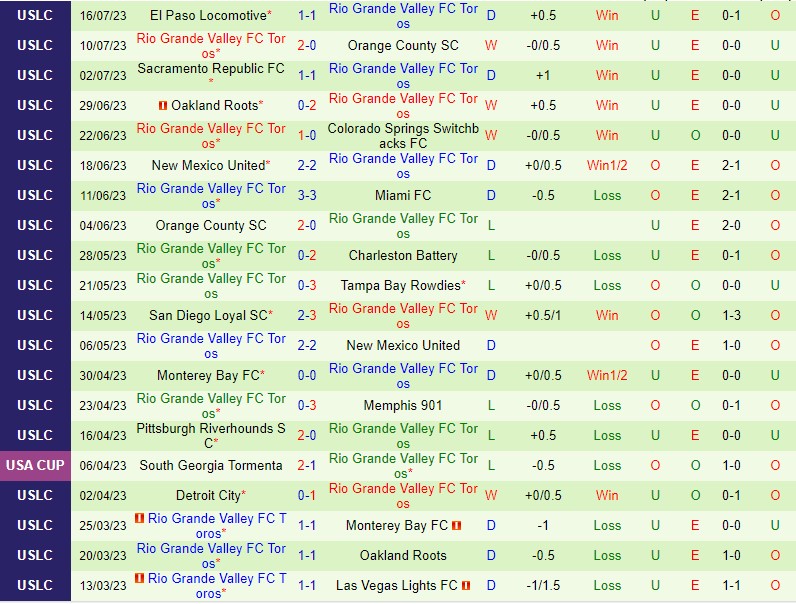Open Memphis 901 team link
This screenshot has height=604, width=796.
pyautogui.click(x=403, y=405)
